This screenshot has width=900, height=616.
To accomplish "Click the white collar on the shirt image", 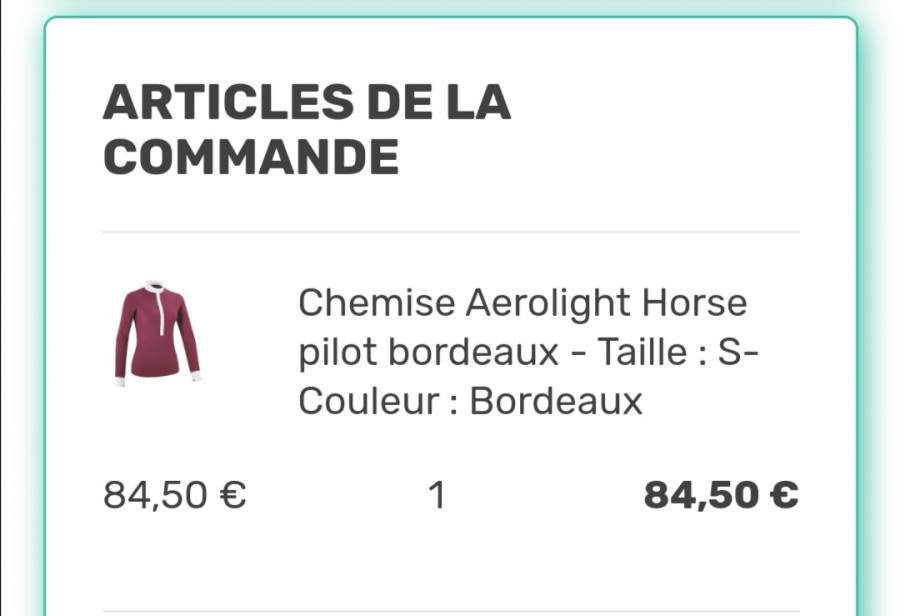I will [155, 288].
